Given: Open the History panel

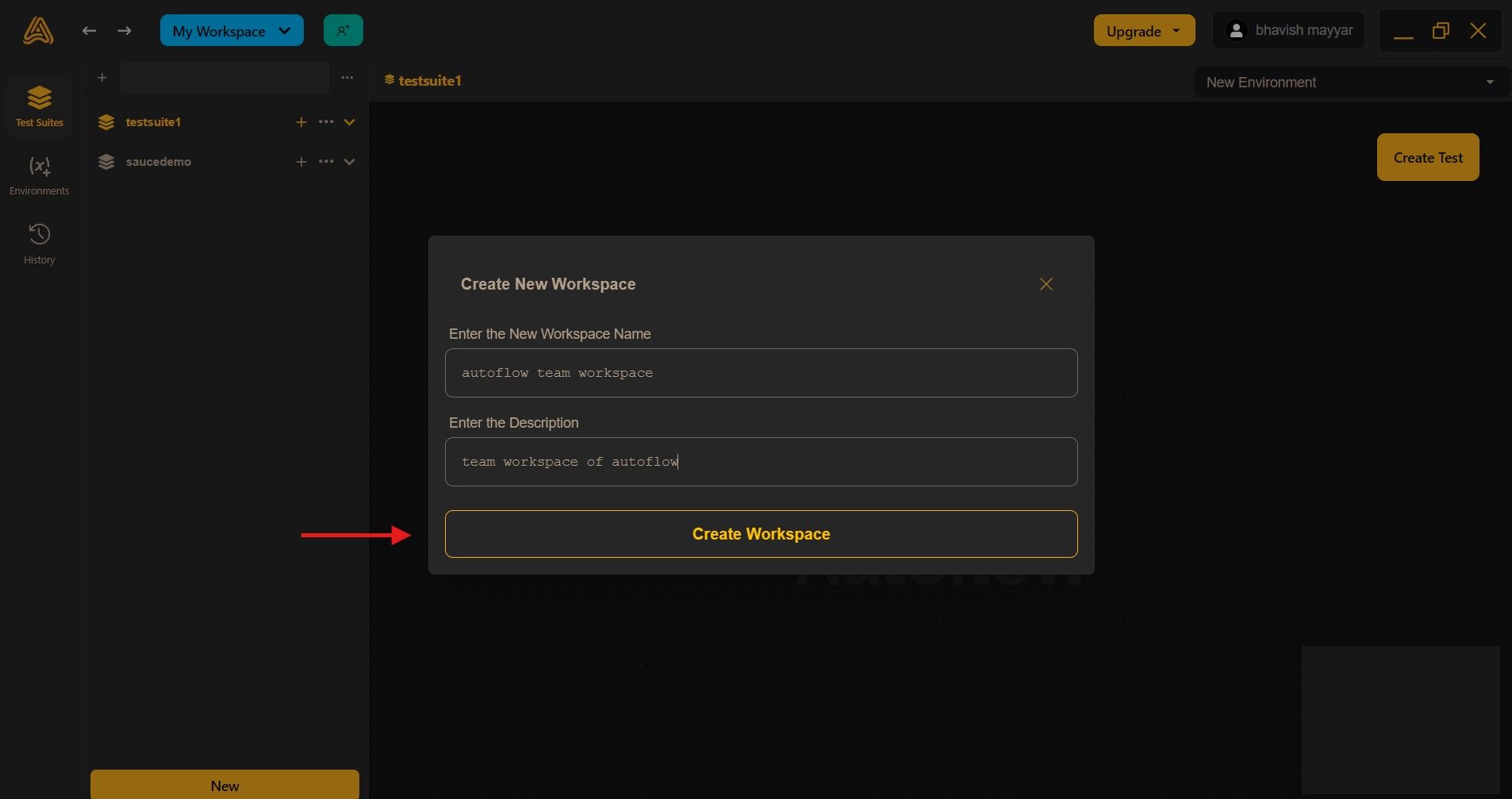Looking at the screenshot, I should pos(39,242).
